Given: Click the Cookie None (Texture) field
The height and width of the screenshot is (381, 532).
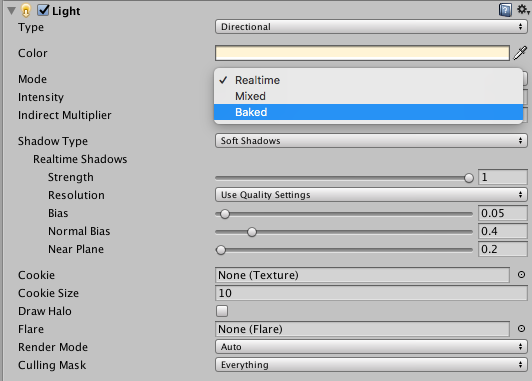Looking at the screenshot, I should pyautogui.click(x=362, y=275).
